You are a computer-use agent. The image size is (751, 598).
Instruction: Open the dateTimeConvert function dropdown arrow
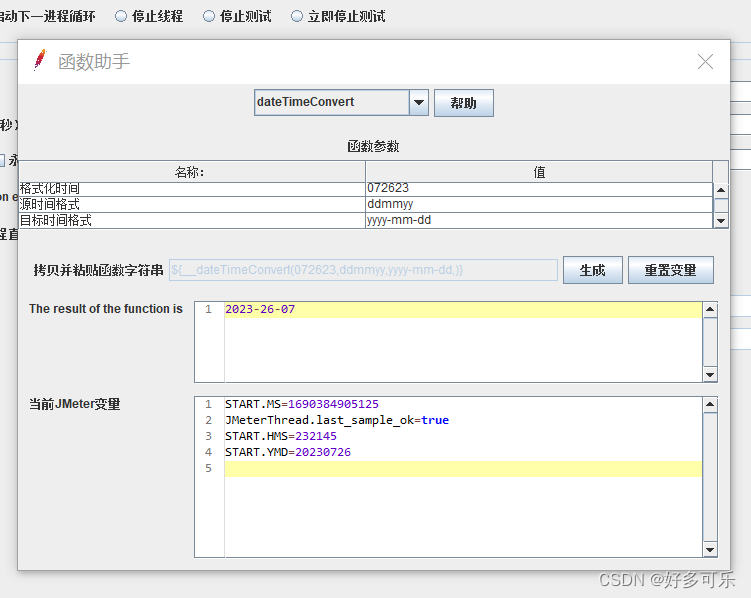click(x=419, y=102)
